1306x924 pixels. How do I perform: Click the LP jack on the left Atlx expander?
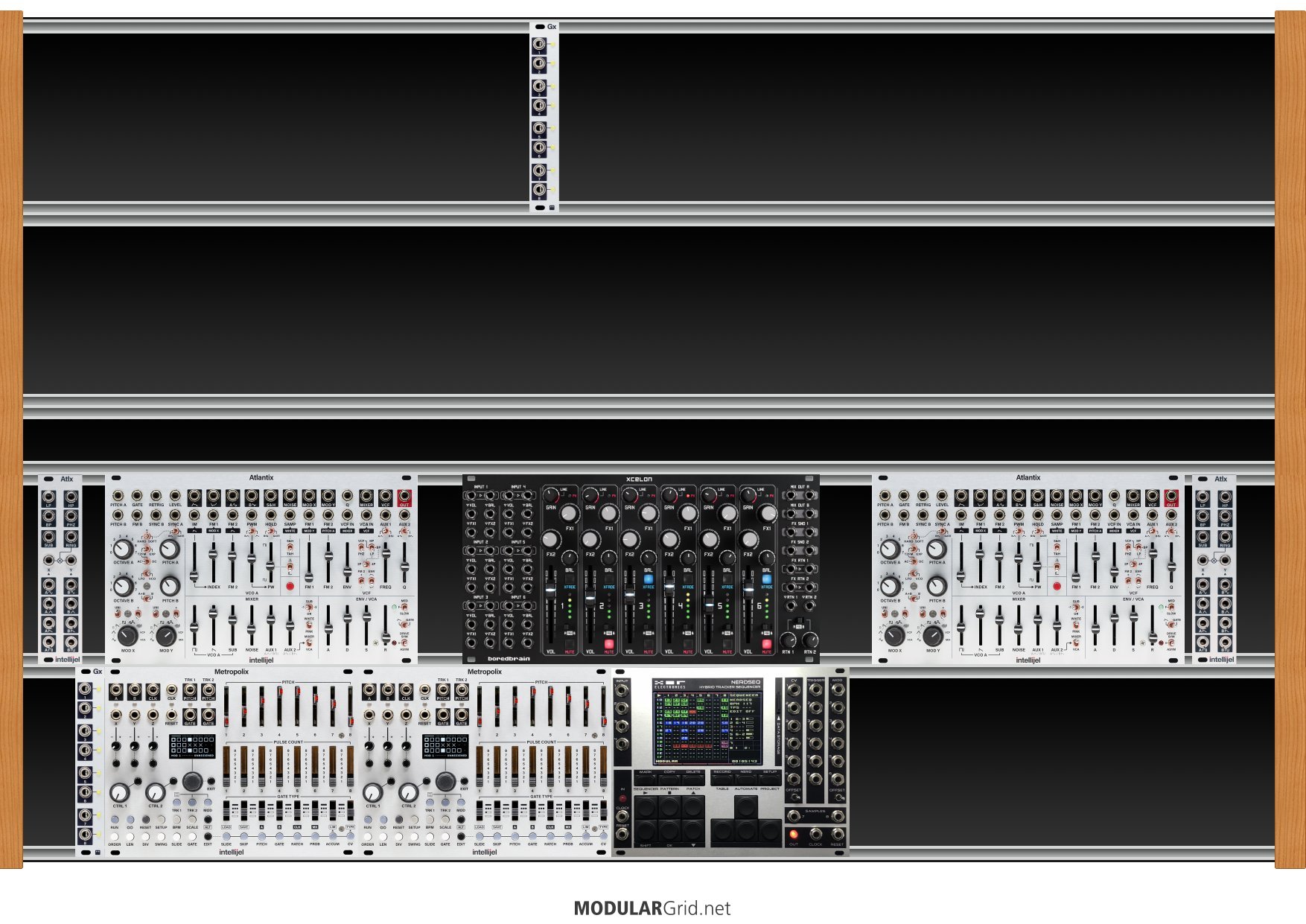(48, 497)
